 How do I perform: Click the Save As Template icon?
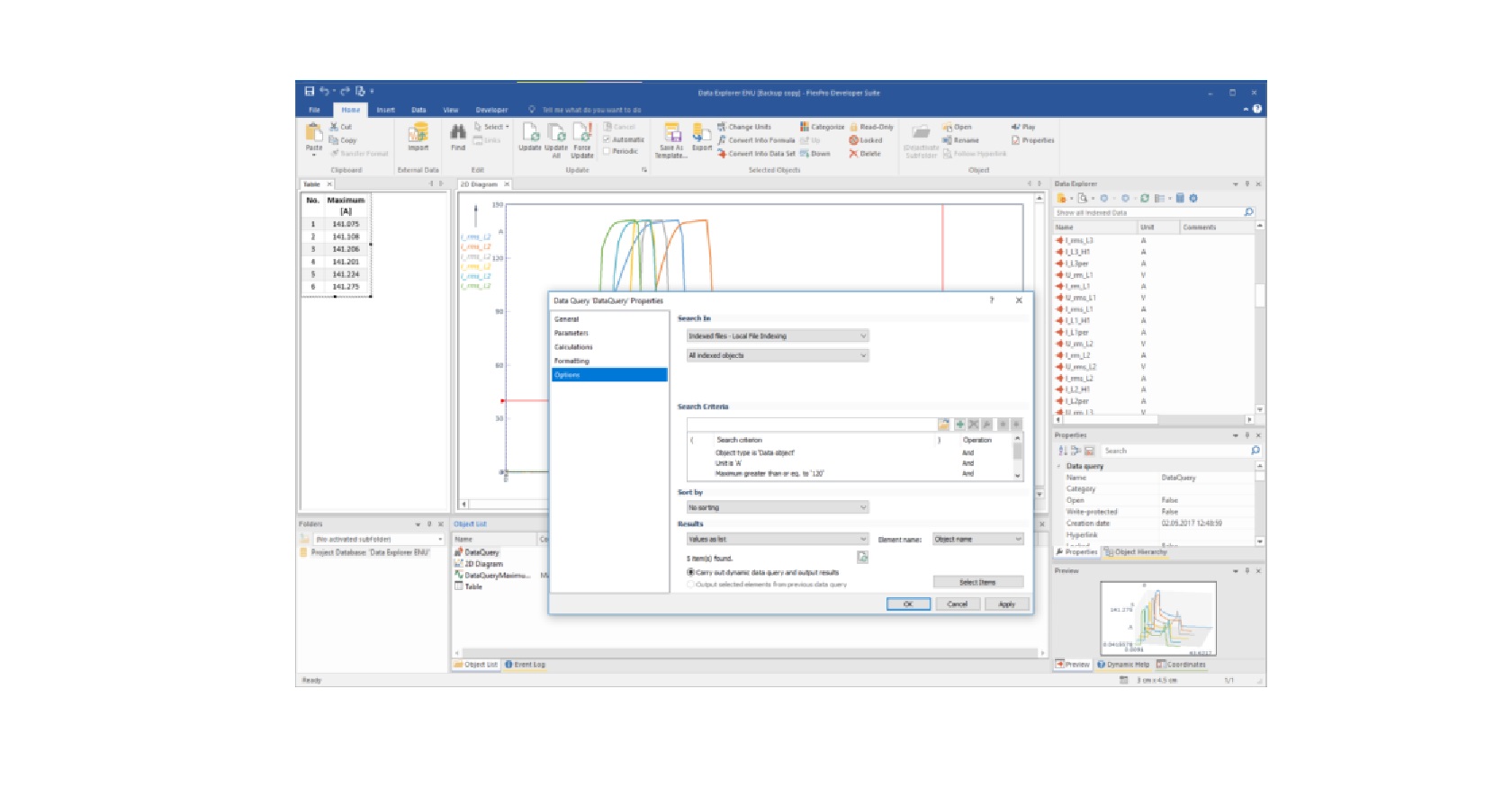[x=671, y=132]
